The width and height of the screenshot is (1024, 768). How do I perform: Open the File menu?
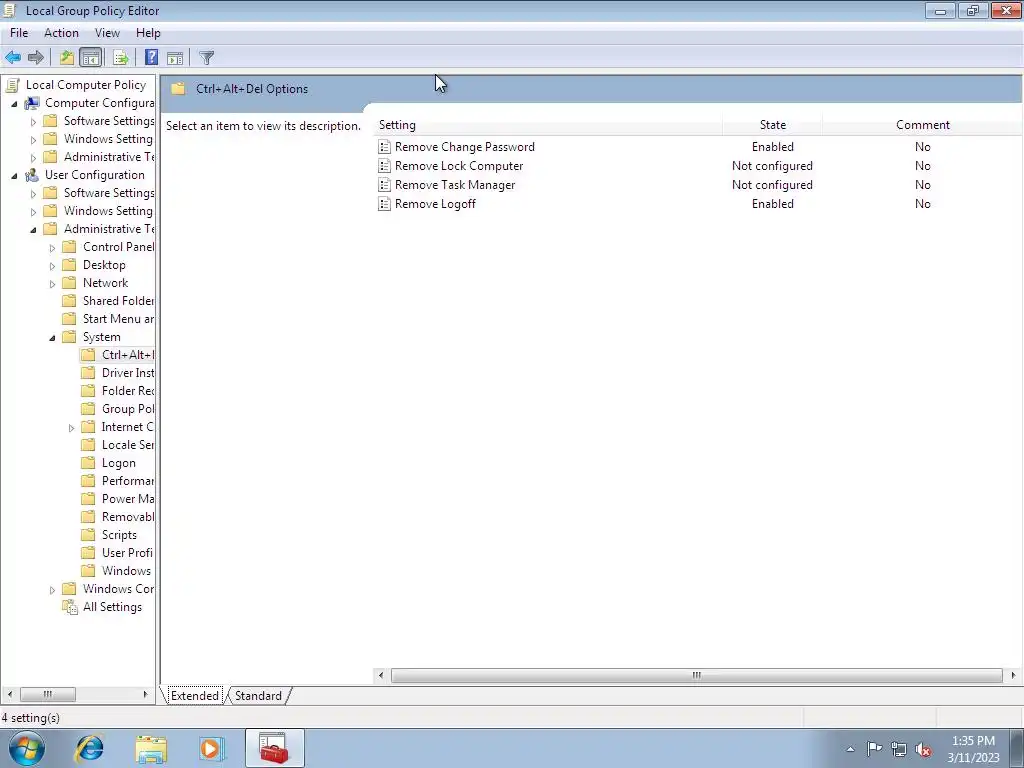[19, 33]
